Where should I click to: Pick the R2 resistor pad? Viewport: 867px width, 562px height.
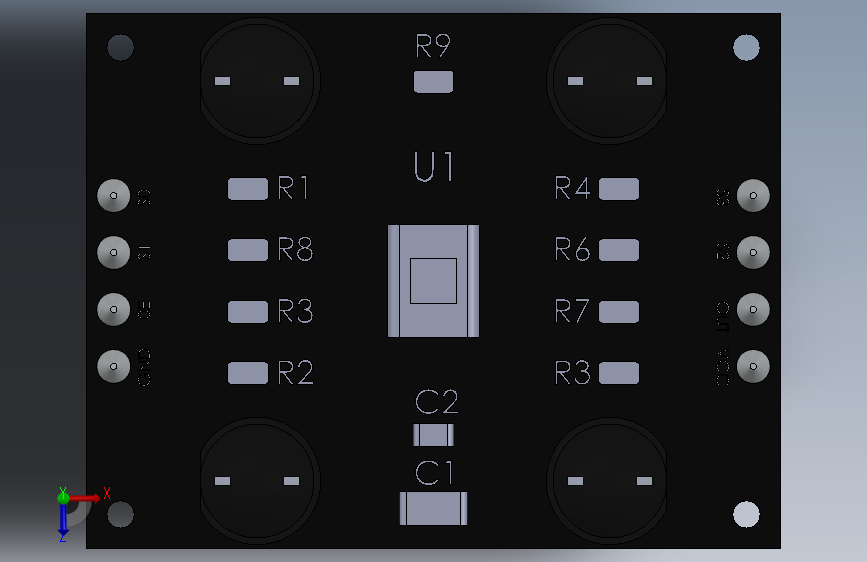tap(248, 373)
